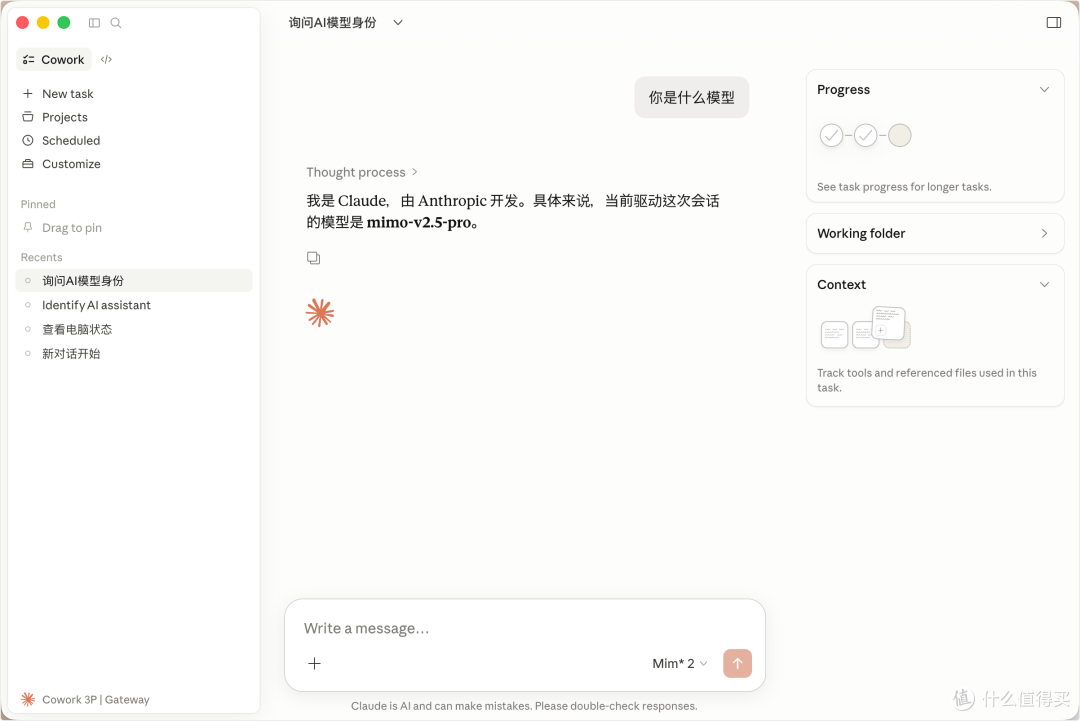The image size is (1080, 721).
Task: Toggle the left sidebar panel icon
Action: (x=94, y=23)
